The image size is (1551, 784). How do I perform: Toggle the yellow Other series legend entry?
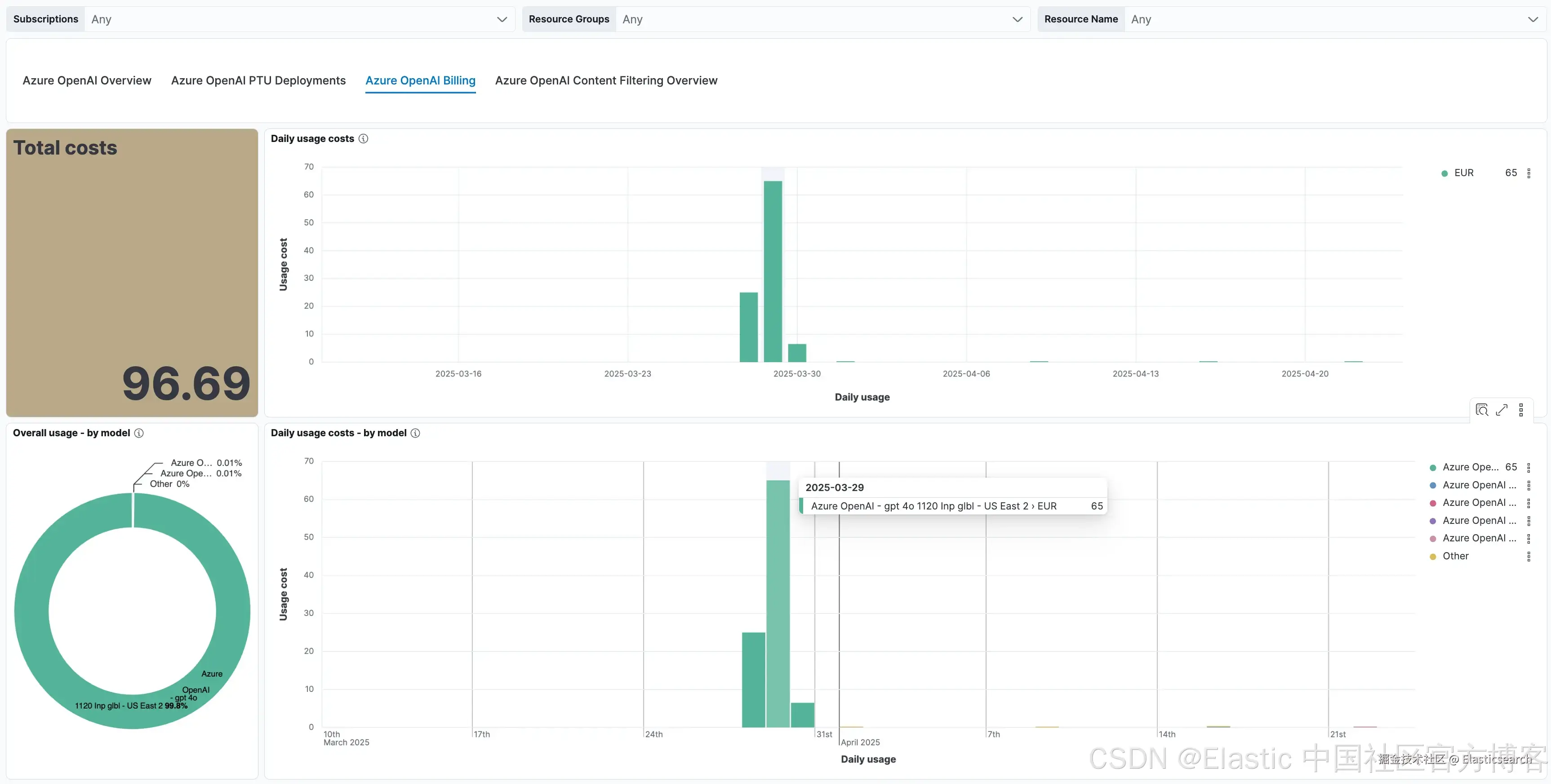(x=1455, y=556)
